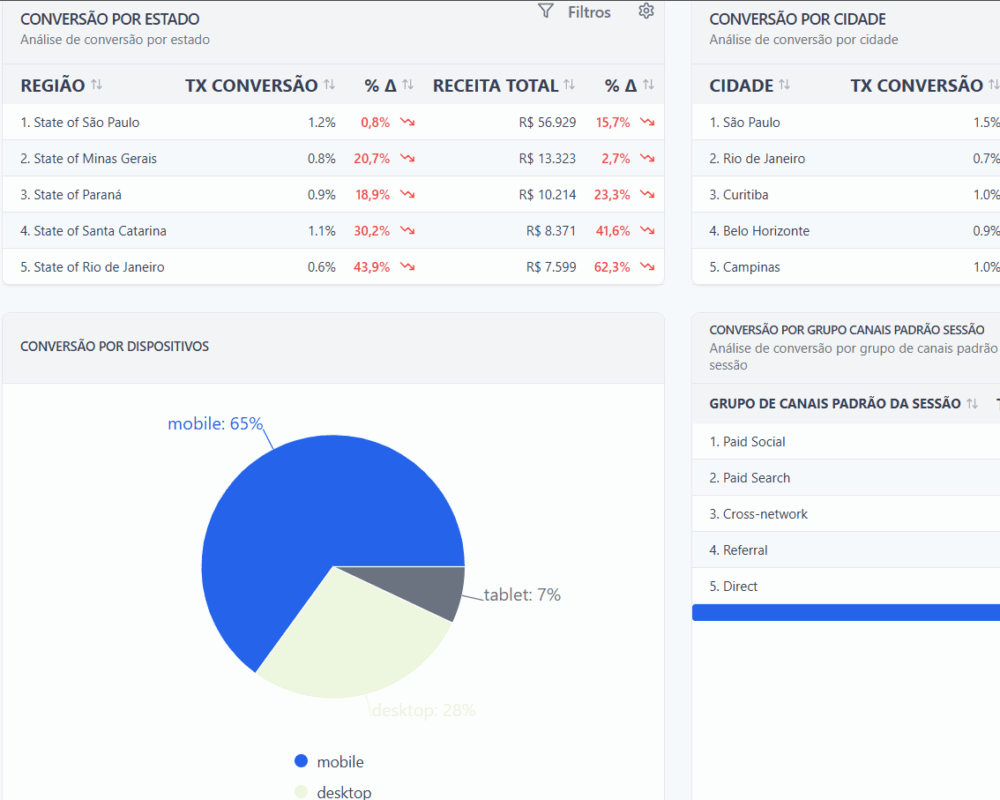
Task: Open the Filtros funnel icon
Action: click(545, 11)
